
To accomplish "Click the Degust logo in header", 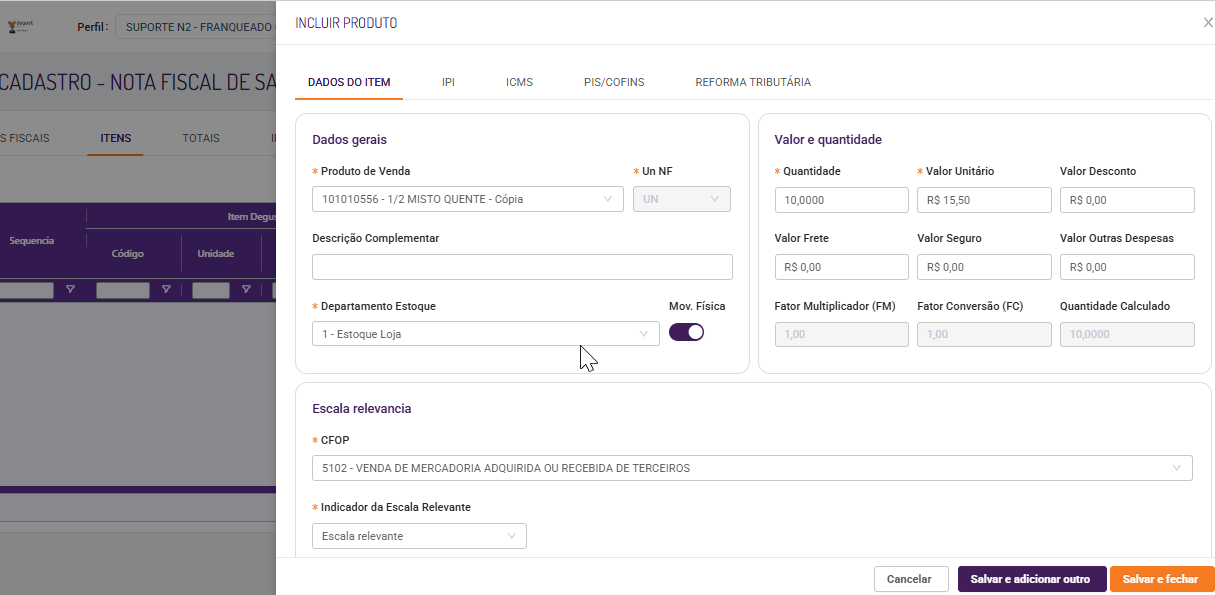I will pyautogui.click(x=20, y=26).
